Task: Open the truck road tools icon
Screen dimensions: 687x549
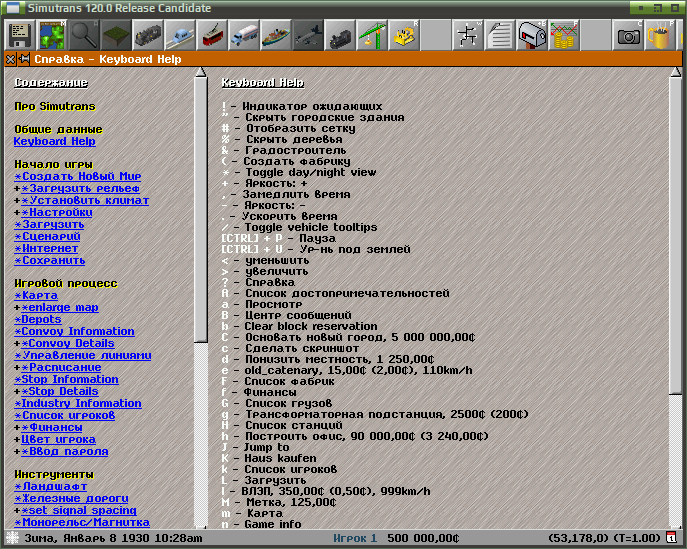Action: pos(244,35)
